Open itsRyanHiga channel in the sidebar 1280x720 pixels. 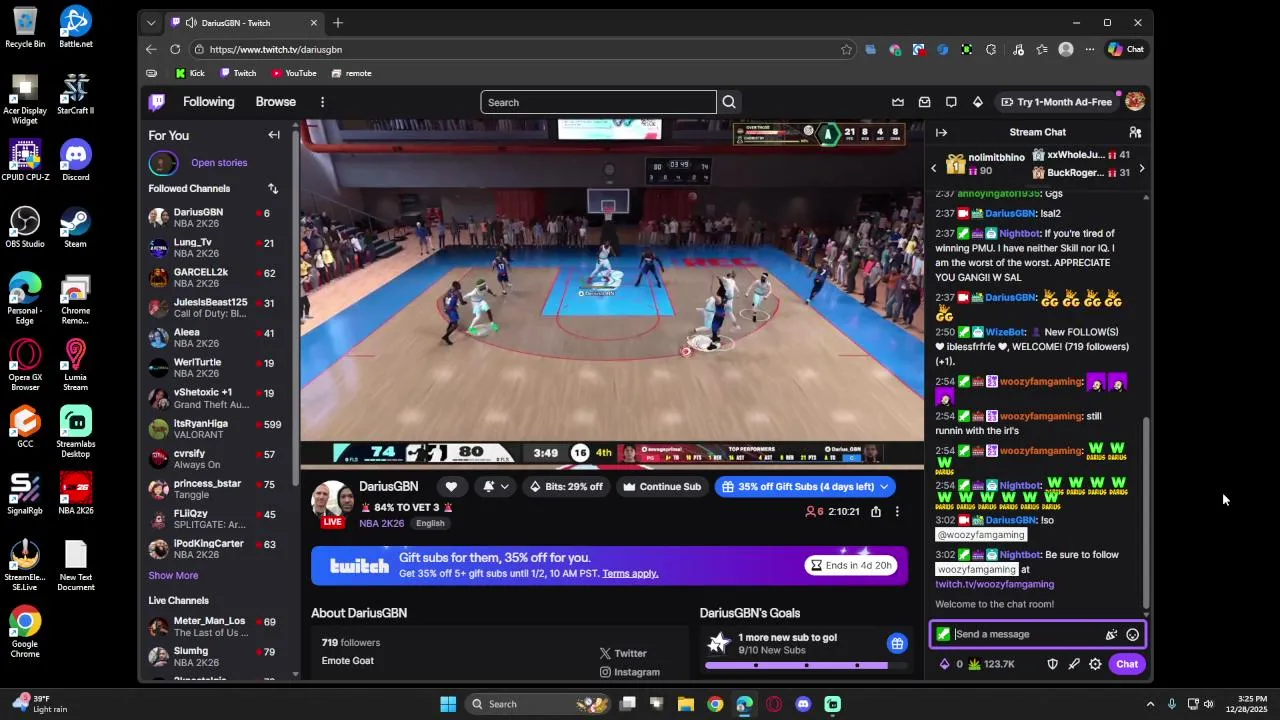pyautogui.click(x=215, y=429)
